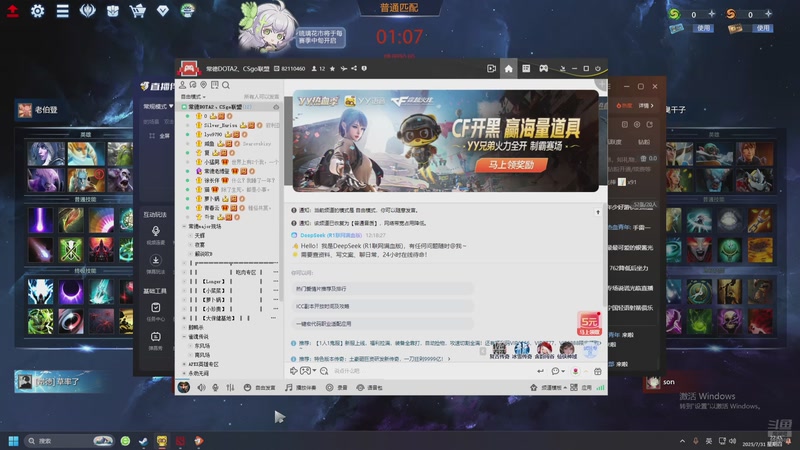Select the 东风场 sub-channel

pos(202,346)
